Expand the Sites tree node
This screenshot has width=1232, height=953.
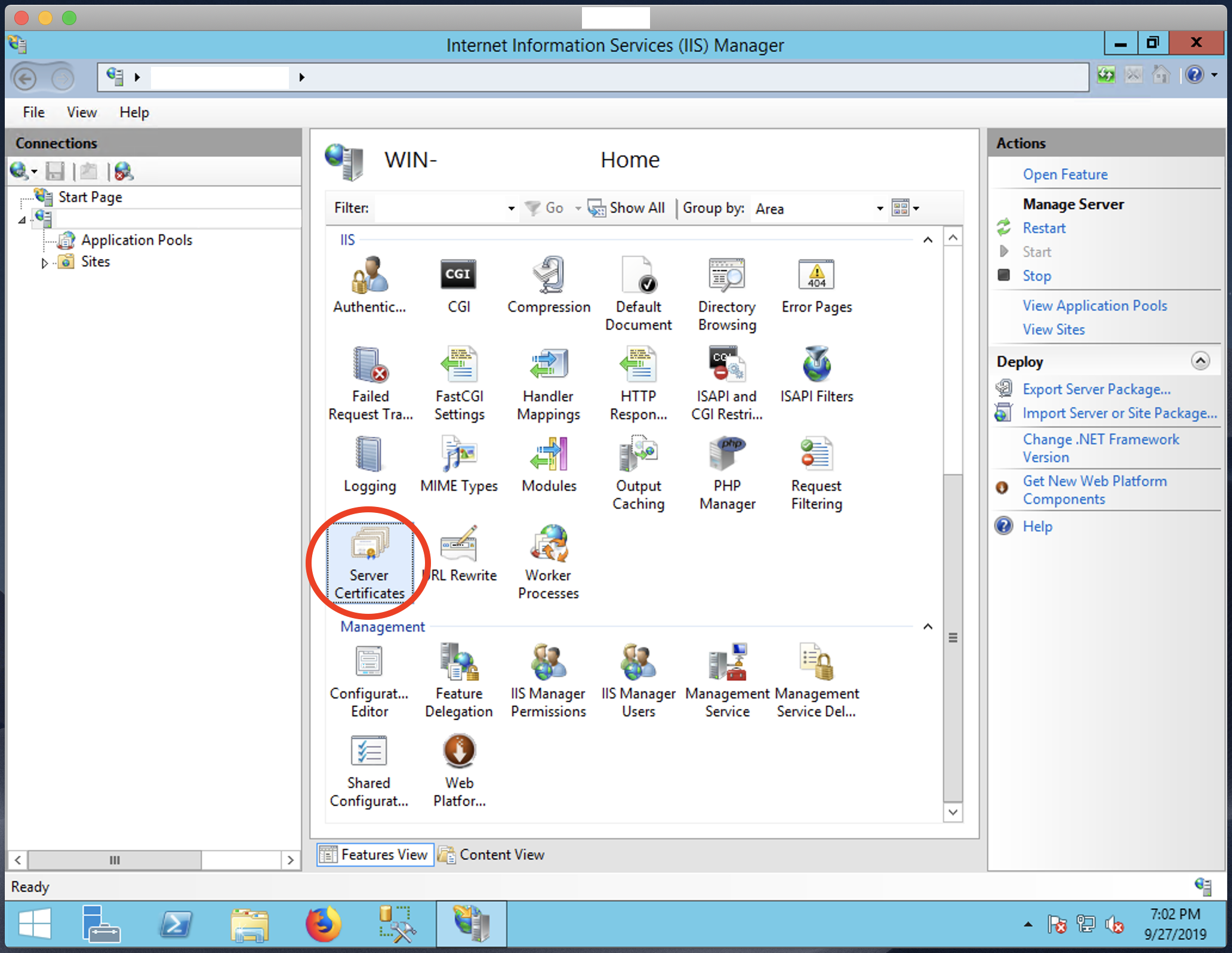45,263
